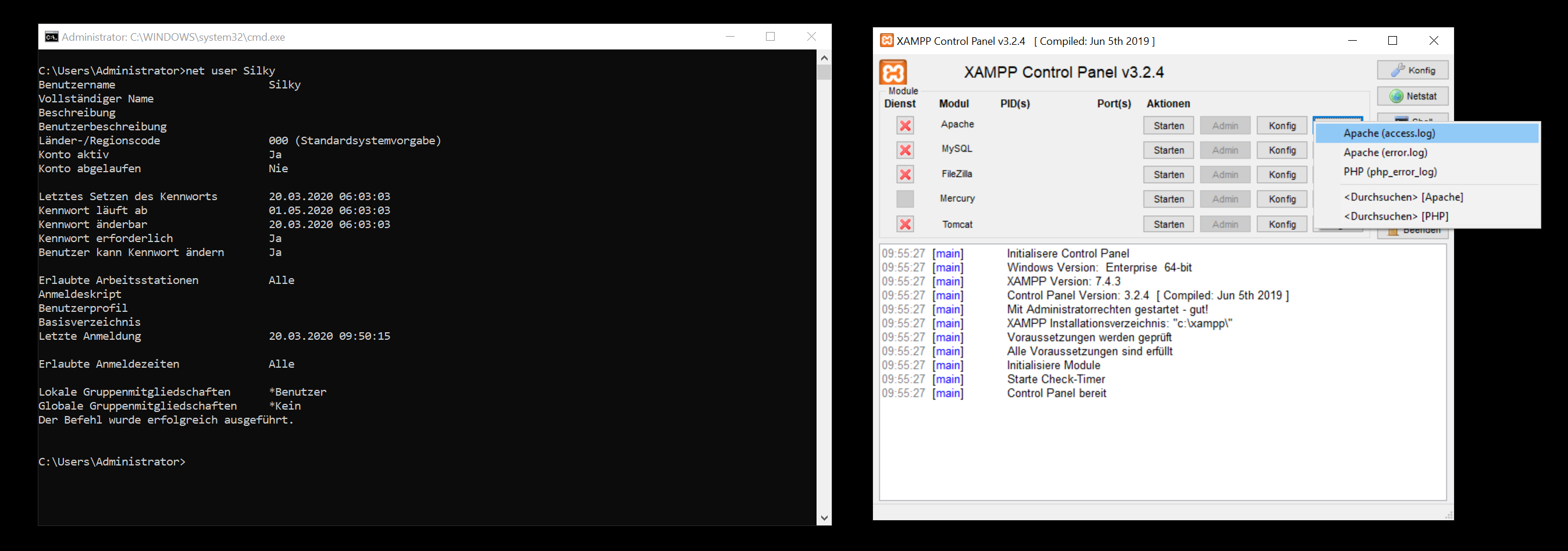The height and width of the screenshot is (551, 1568).
Task: Start the MySQL module with Starten
Action: point(1168,150)
